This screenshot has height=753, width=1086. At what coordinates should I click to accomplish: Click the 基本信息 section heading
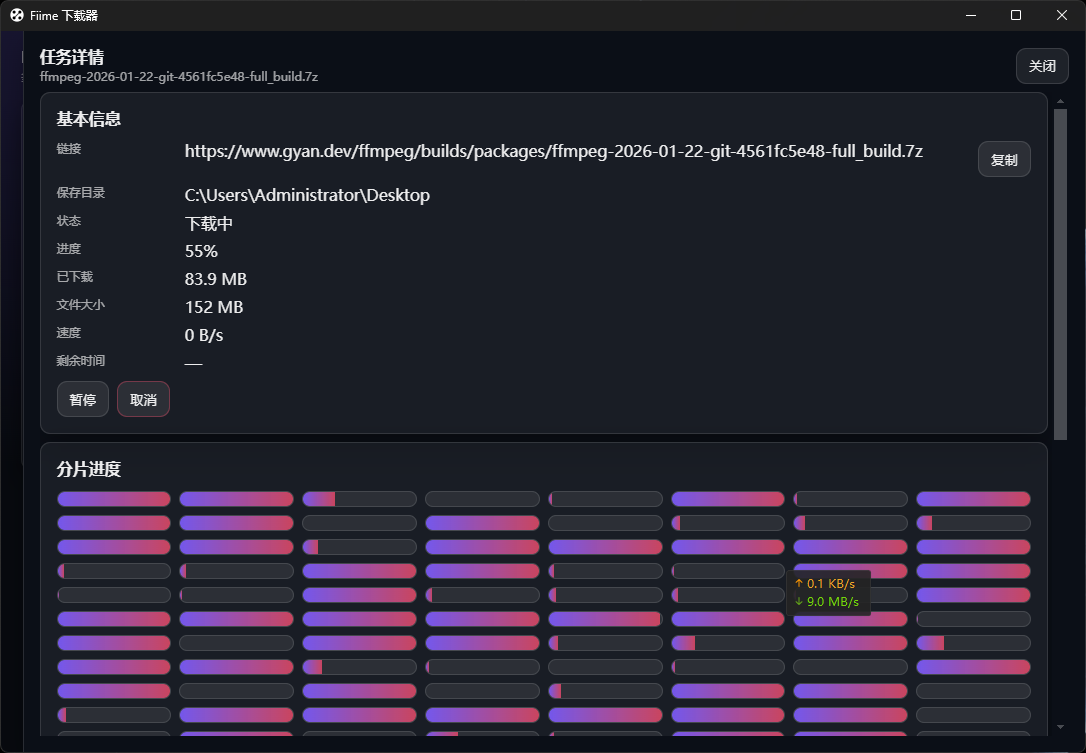click(89, 119)
